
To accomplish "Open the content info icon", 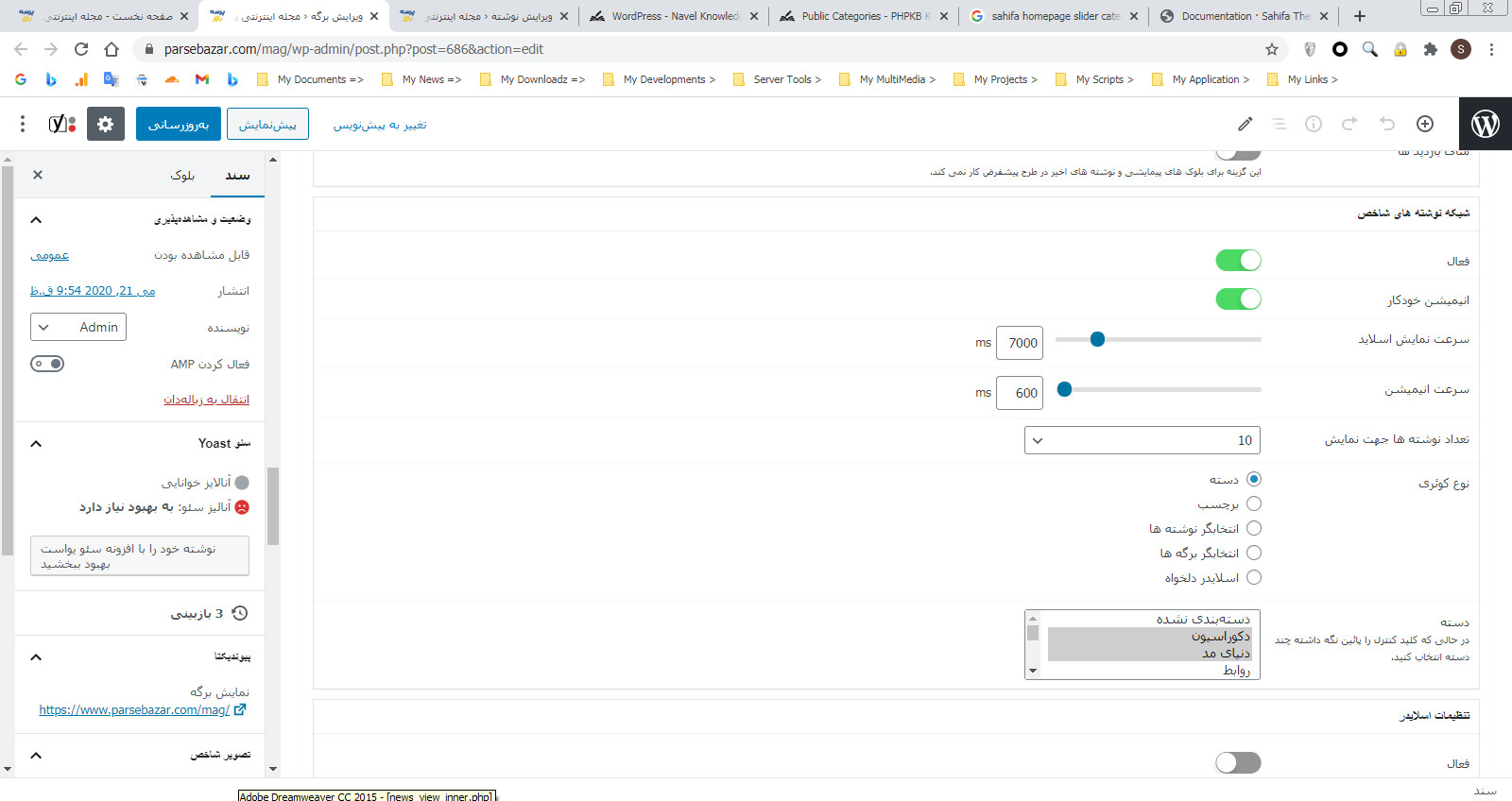I will pos(1314,124).
